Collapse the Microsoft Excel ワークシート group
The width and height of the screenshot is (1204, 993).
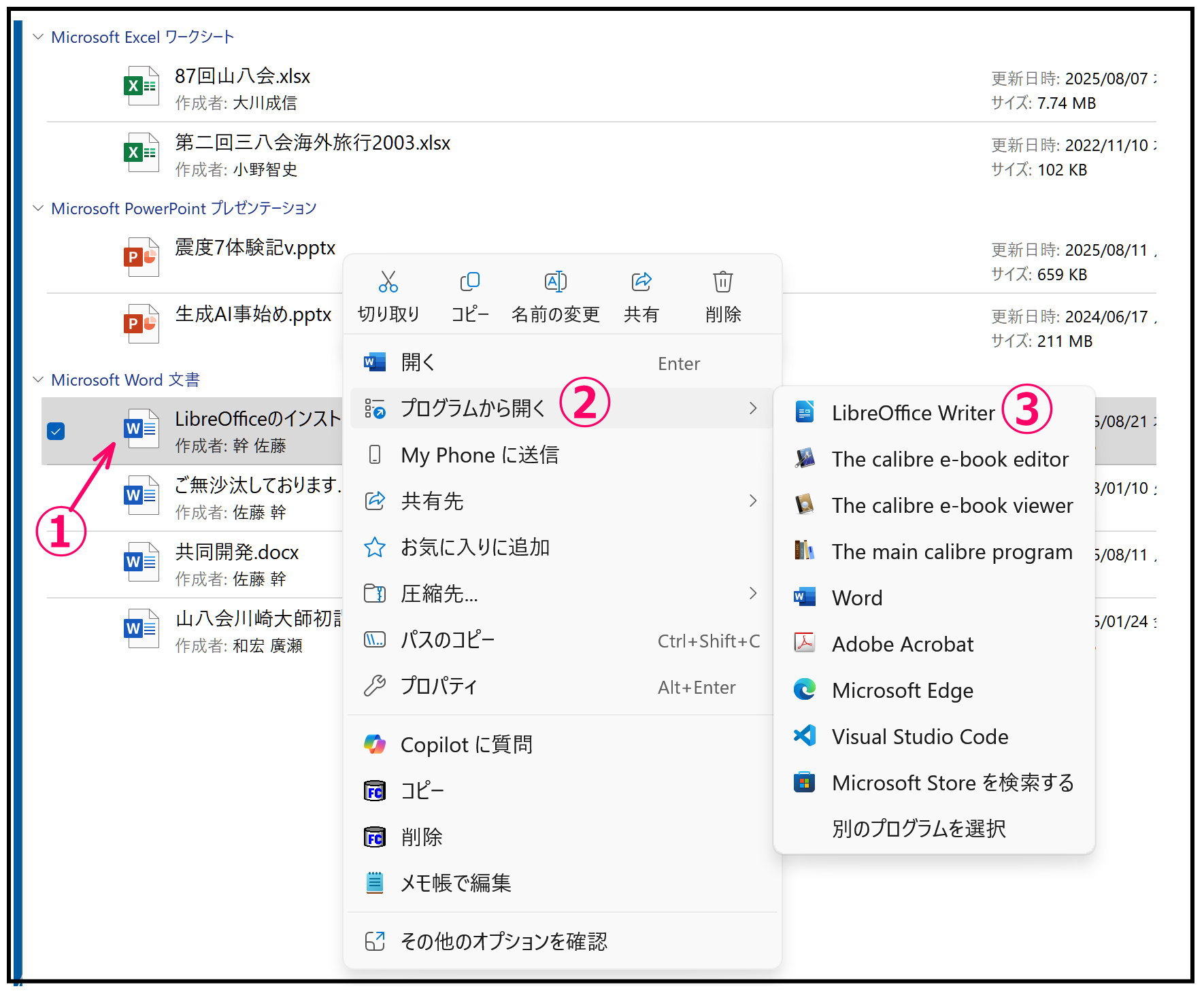pyautogui.click(x=38, y=37)
